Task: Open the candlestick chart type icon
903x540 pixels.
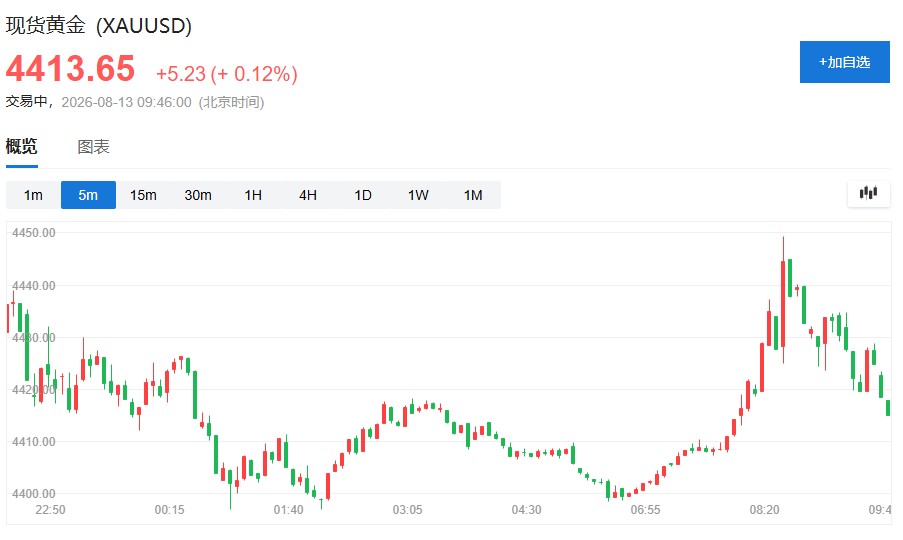Action: point(868,193)
